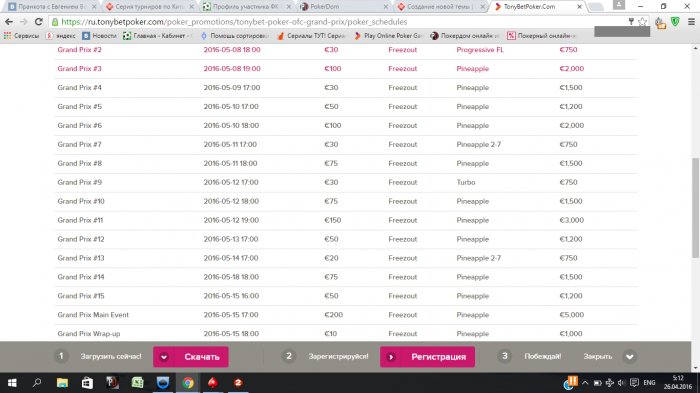The width and height of the screenshot is (700, 393).
Task: Focus the URL address bar
Action: [x=339, y=21]
